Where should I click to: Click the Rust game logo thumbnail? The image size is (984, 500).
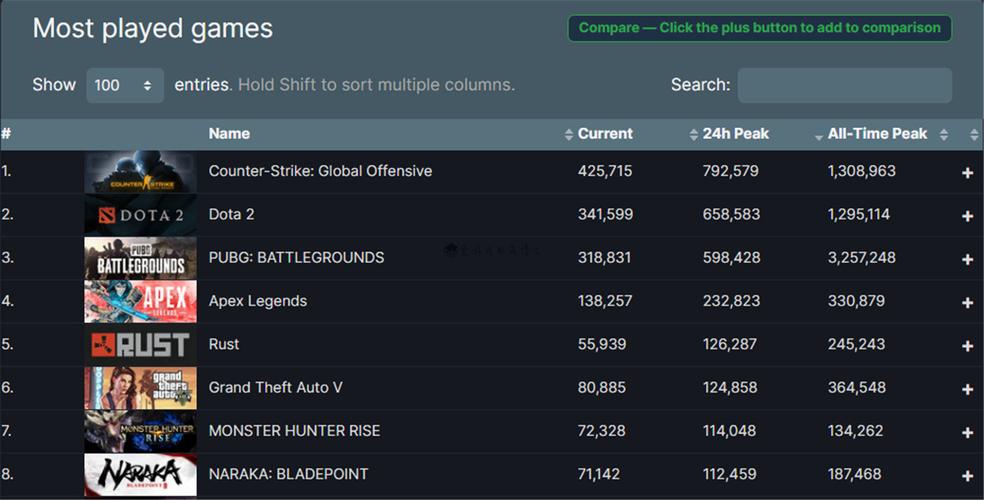[141, 344]
